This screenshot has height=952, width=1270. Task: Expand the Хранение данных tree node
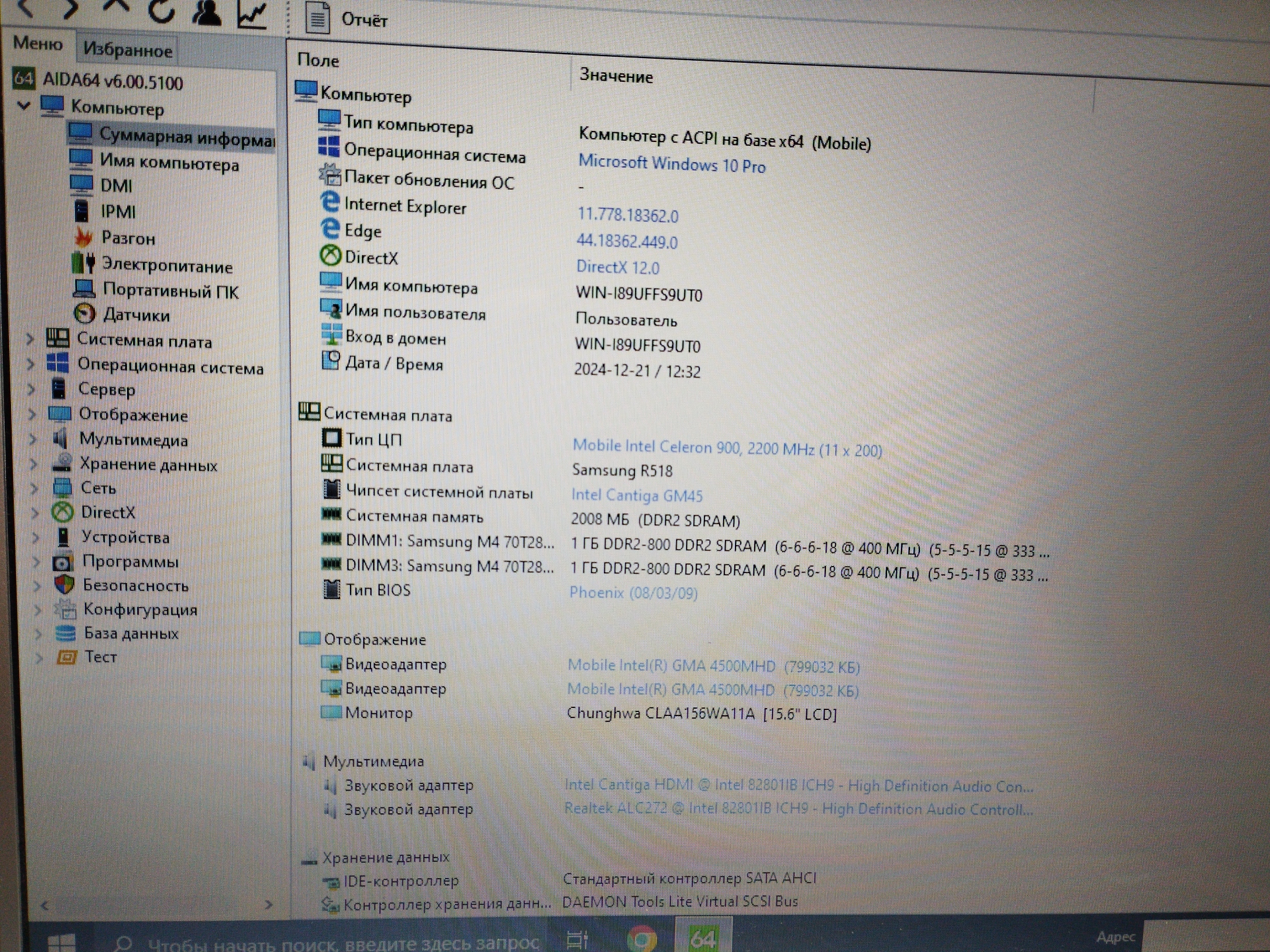coord(34,463)
